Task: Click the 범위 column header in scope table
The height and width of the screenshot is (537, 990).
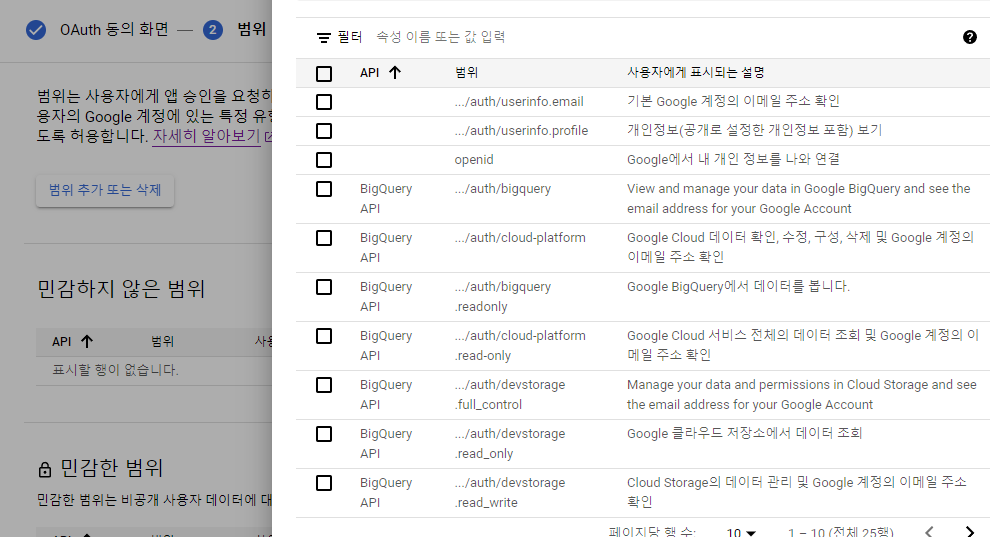Action: click(x=467, y=73)
